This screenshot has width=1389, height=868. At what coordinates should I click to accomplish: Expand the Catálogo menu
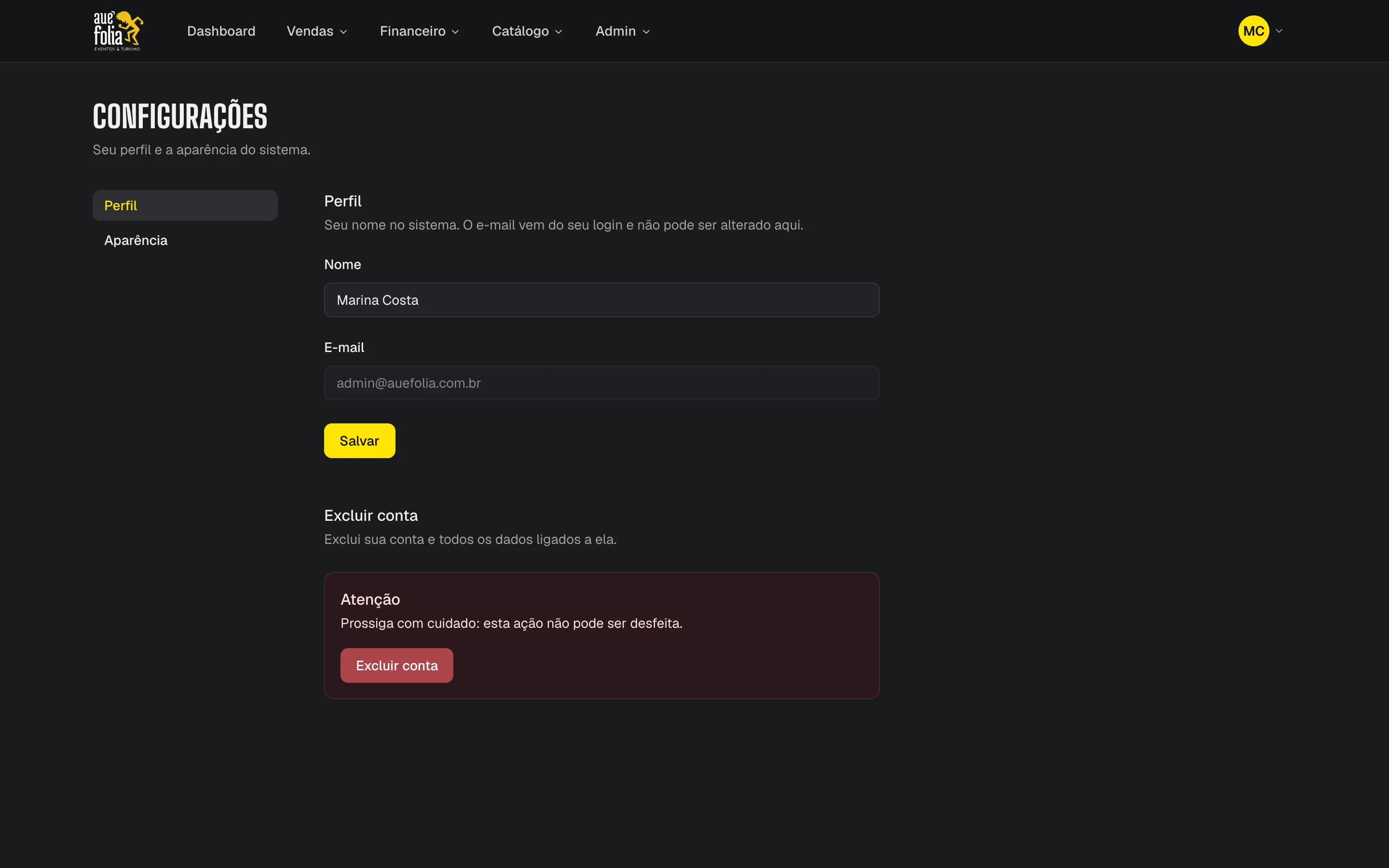coord(527,31)
